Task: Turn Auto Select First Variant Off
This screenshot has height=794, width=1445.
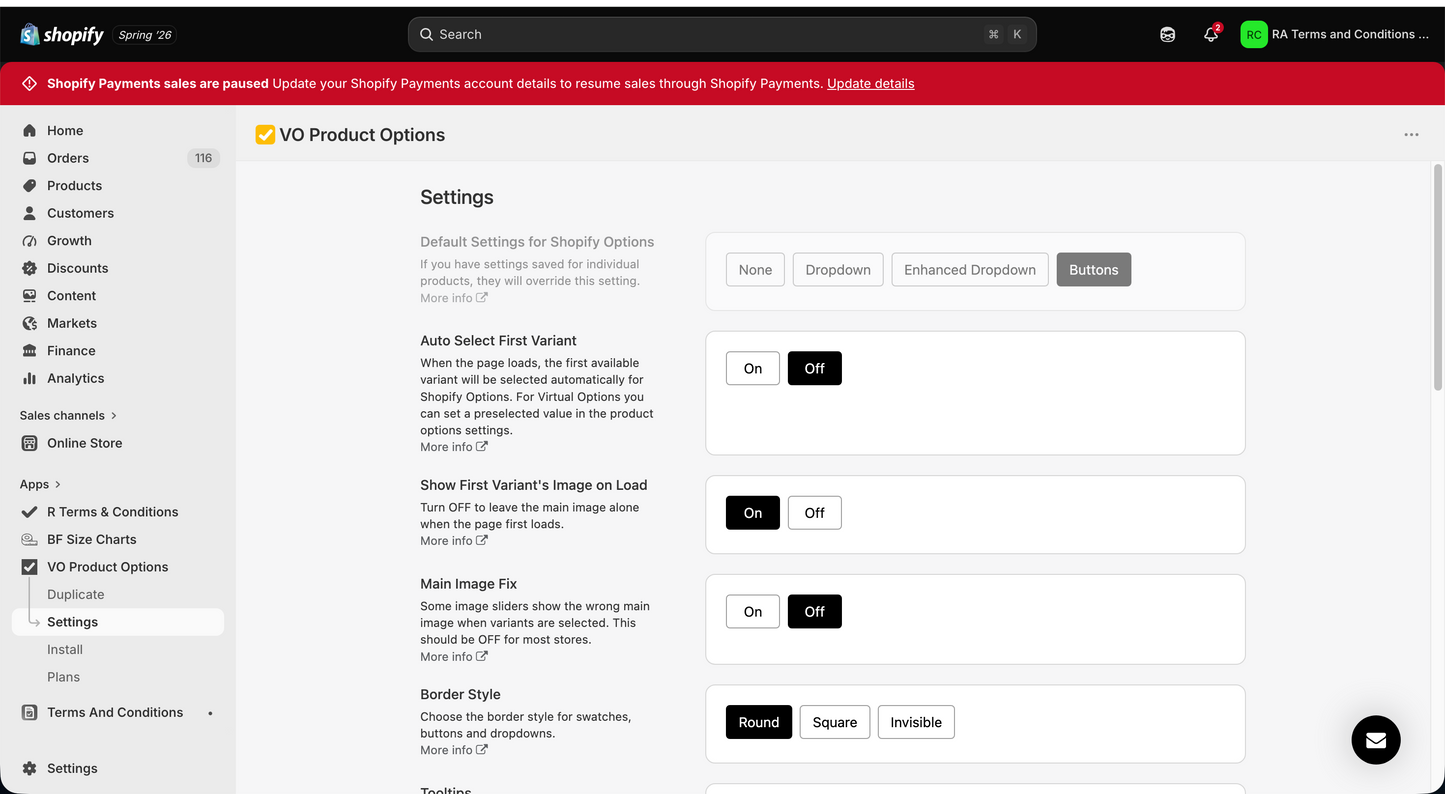Action: pyautogui.click(x=815, y=368)
